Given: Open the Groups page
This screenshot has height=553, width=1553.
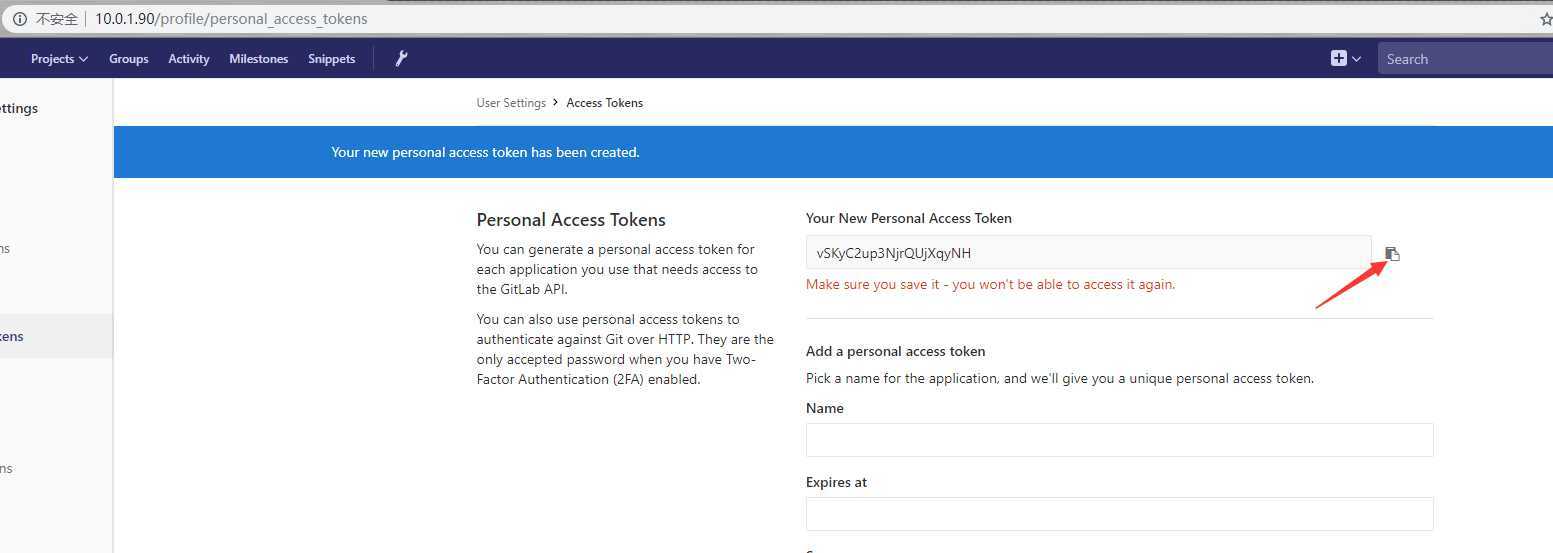Looking at the screenshot, I should tap(129, 59).
